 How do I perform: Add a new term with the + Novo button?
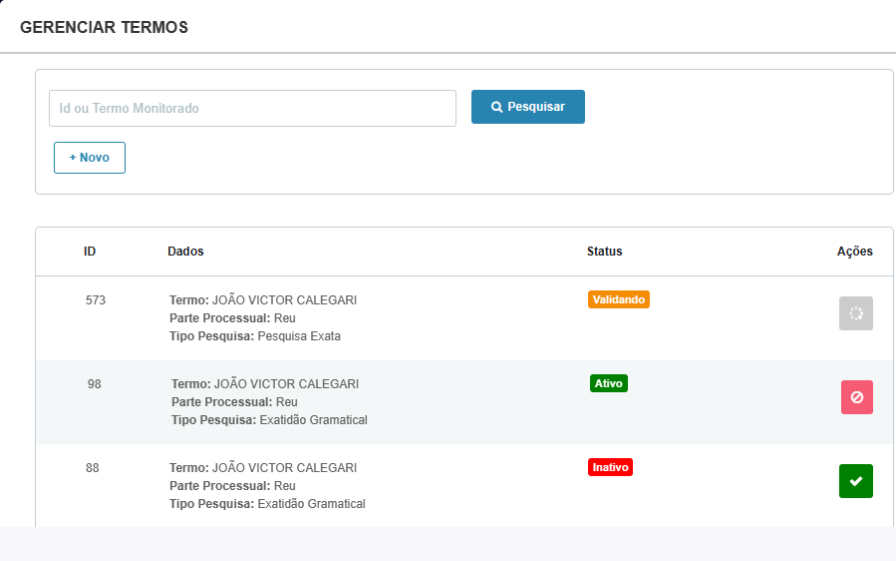point(90,158)
